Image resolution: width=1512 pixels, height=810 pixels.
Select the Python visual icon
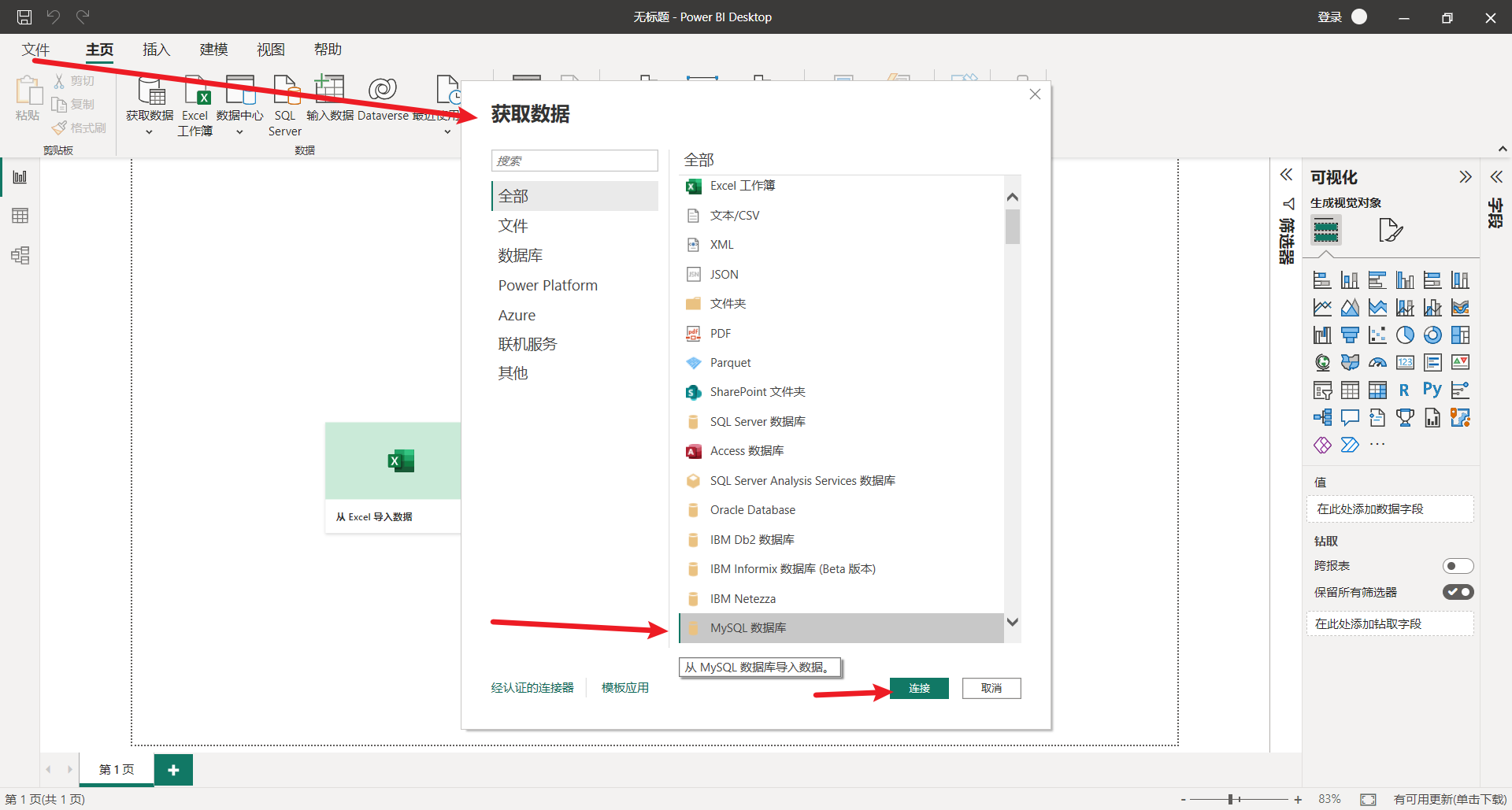tap(1432, 390)
